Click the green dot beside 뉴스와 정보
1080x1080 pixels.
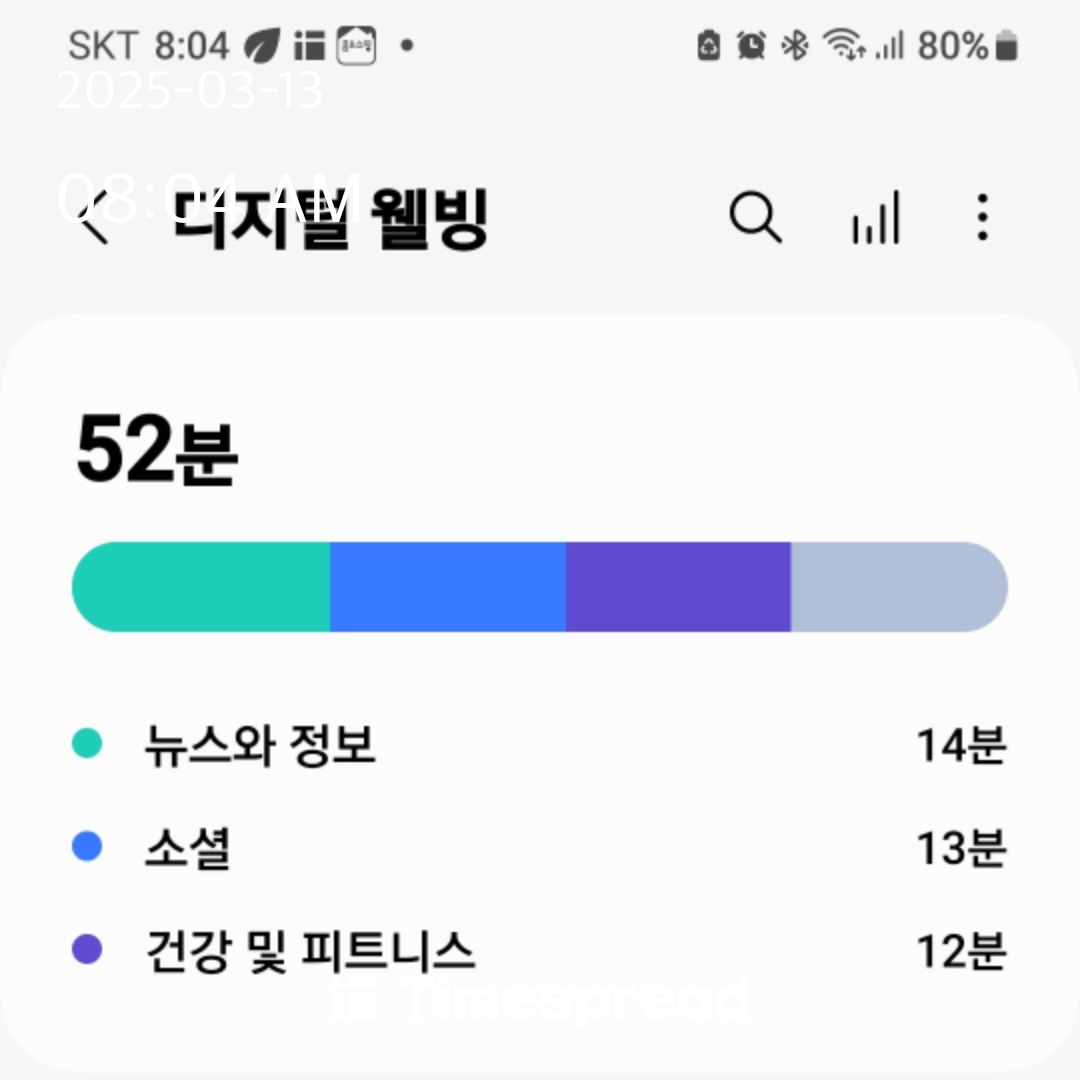88,744
